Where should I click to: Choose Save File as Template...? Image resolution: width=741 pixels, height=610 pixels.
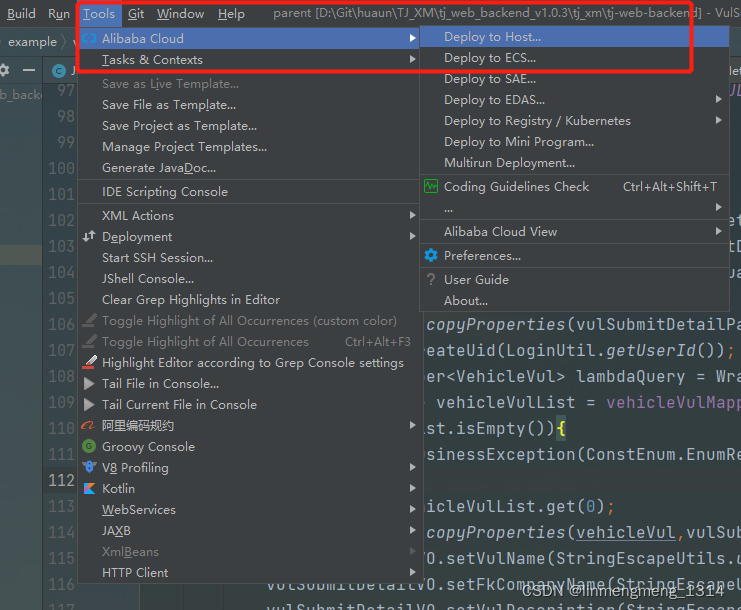tap(249, 105)
